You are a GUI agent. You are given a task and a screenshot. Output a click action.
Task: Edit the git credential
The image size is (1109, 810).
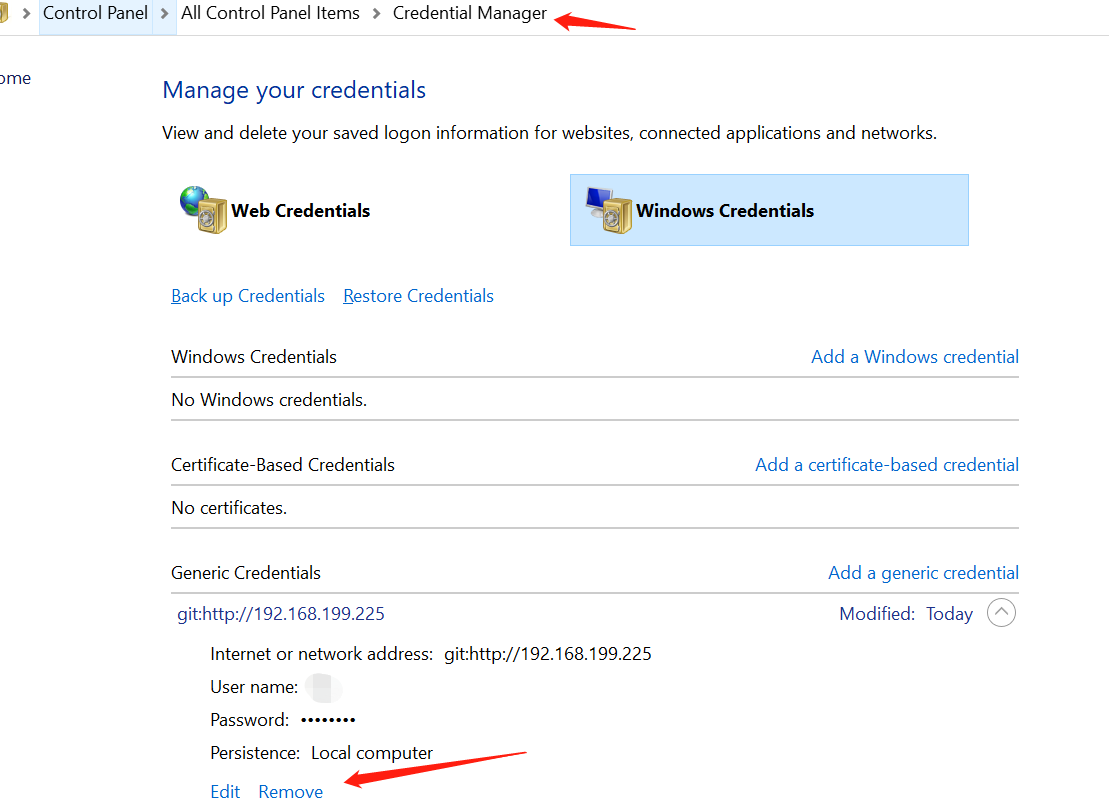pos(225,792)
